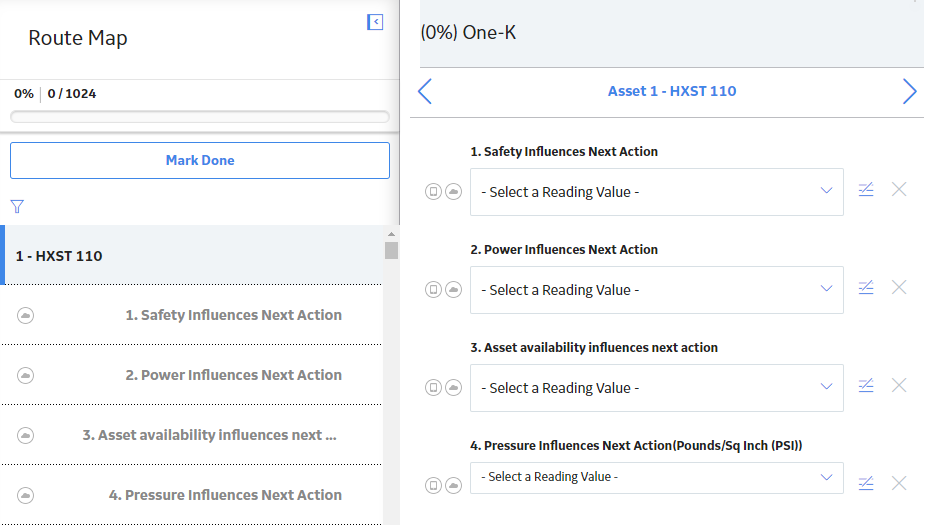944x525 pixels.
Task: Click device icon beside Safety Influences dropdown
Action: (x=433, y=191)
